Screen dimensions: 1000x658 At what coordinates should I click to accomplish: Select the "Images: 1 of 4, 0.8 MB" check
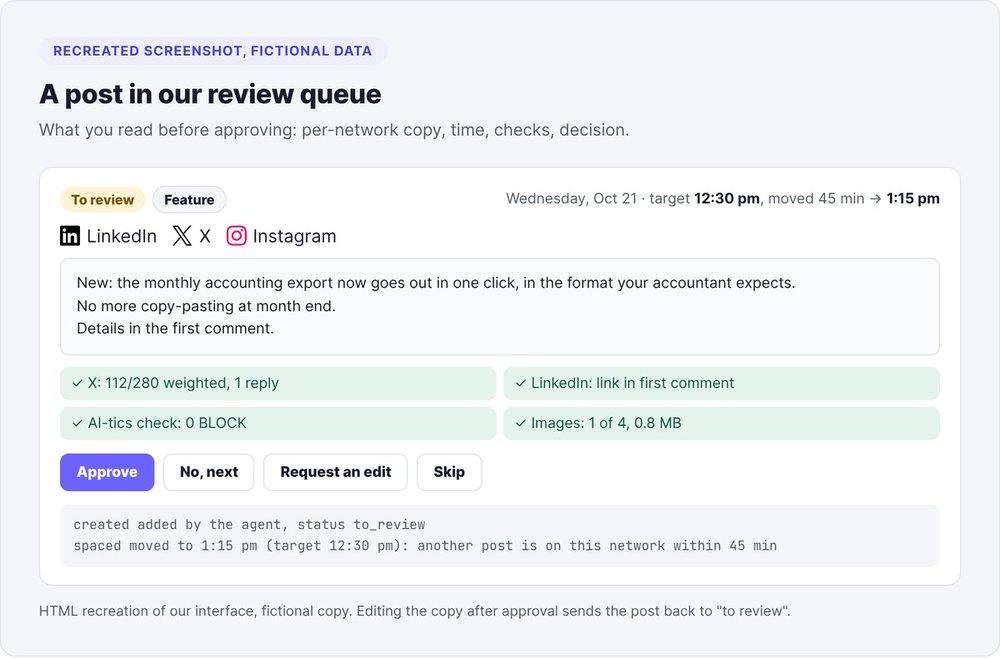(x=721, y=423)
